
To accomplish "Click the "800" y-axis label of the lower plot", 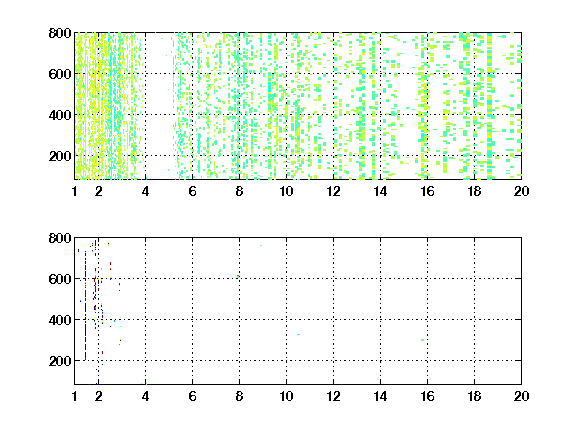I will click(60, 238).
